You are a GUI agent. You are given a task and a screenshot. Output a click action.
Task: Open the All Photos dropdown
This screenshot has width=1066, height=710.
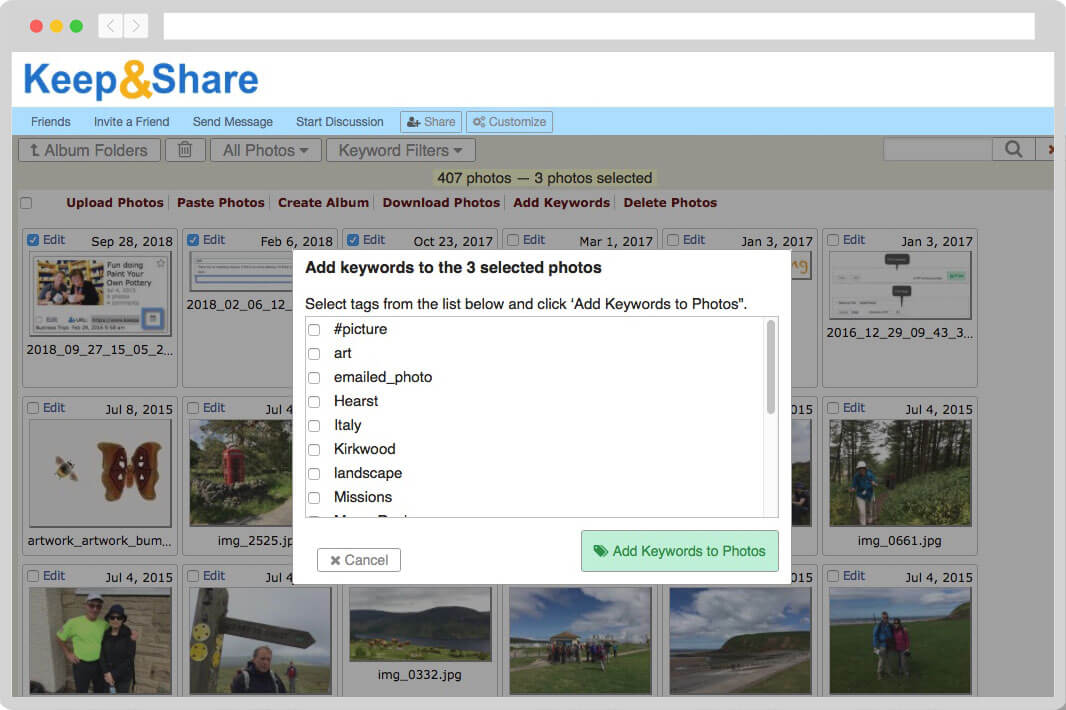(264, 149)
